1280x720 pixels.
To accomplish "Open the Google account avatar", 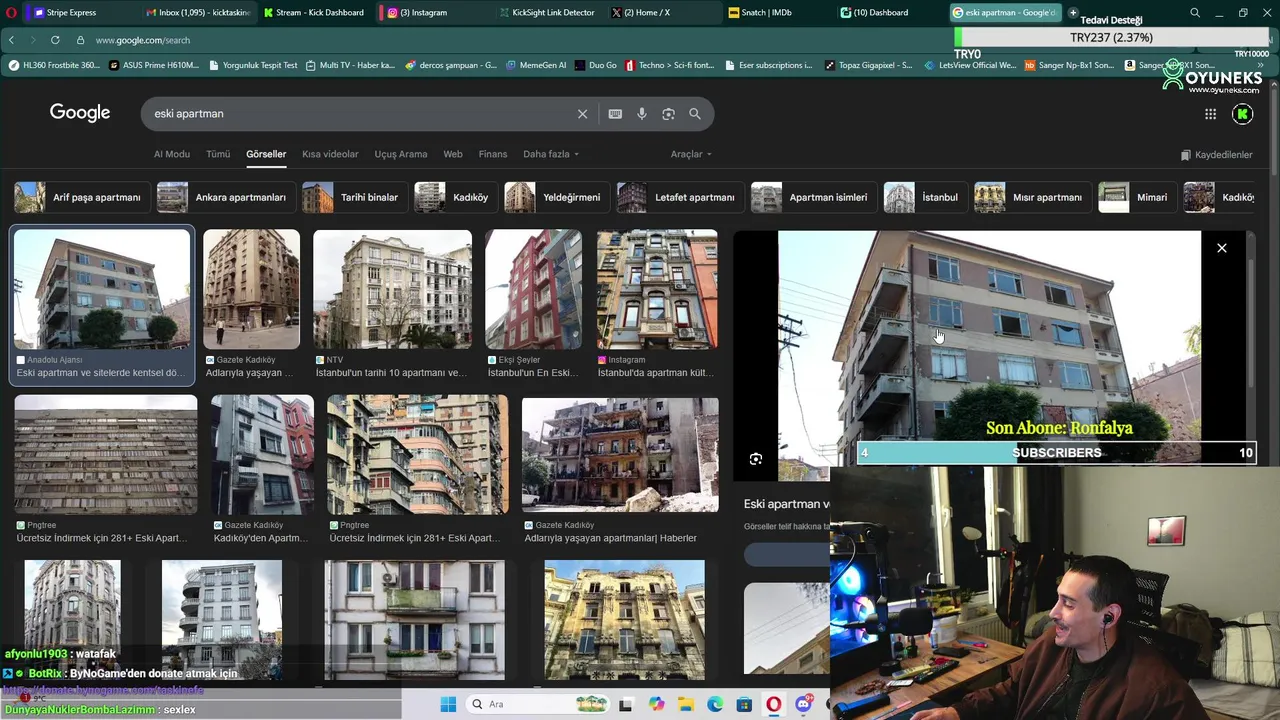I will tap(1242, 114).
